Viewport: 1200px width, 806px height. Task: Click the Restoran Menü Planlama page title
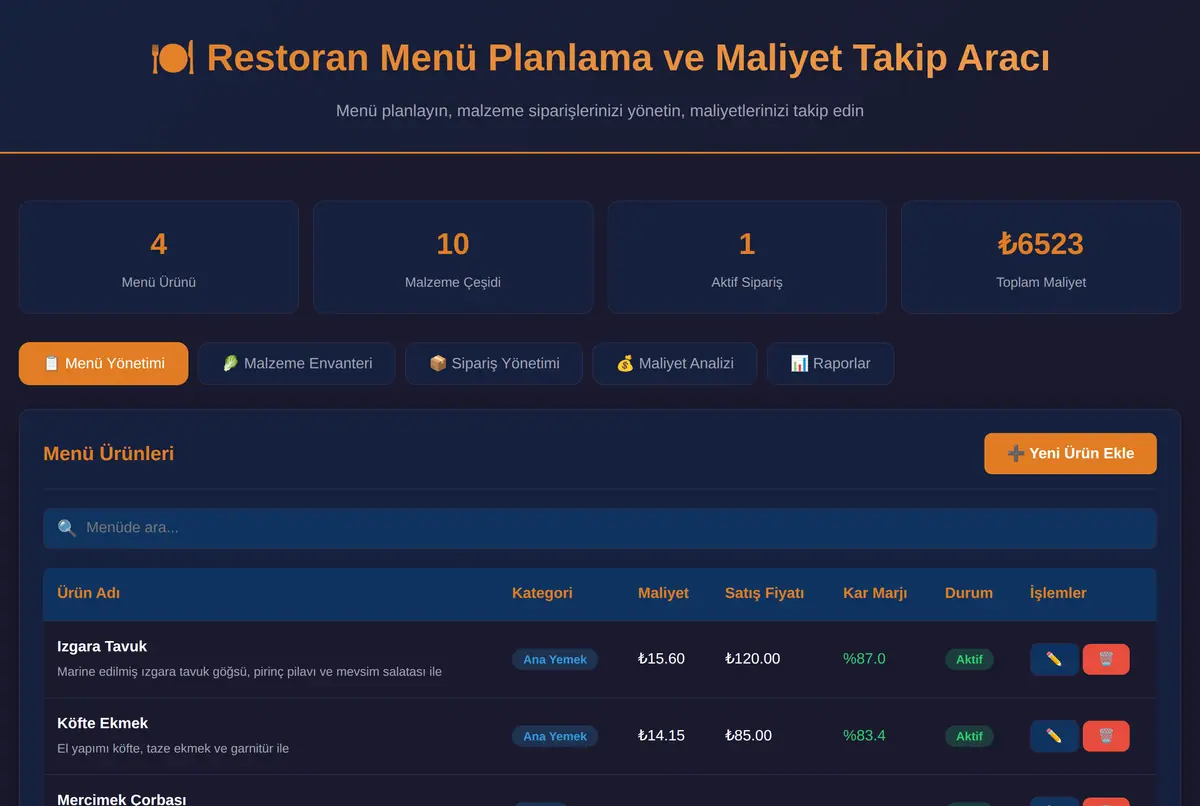[628, 58]
